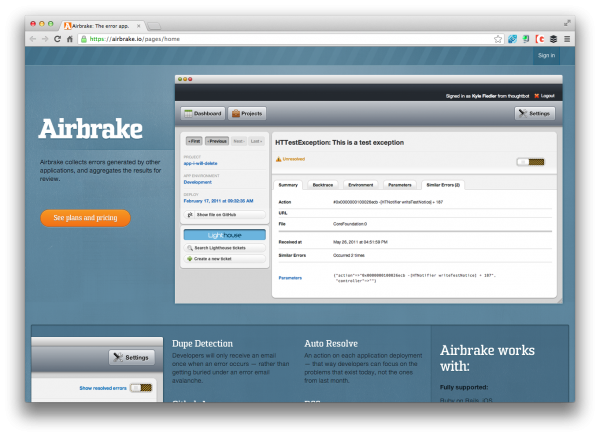Click the Development environment link
This screenshot has height=437, width=600.
tap(197, 182)
